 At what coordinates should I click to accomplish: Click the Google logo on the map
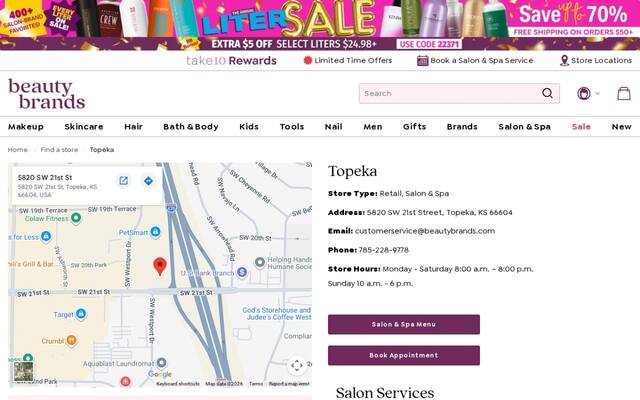pyautogui.click(x=160, y=374)
